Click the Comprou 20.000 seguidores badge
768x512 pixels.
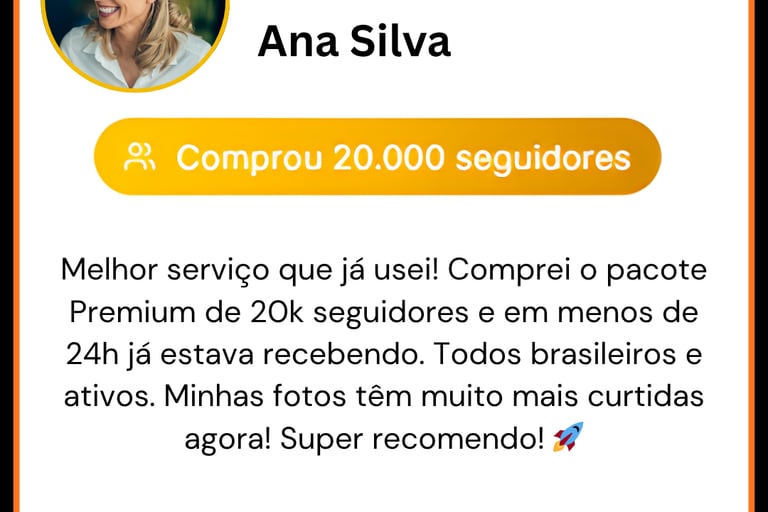tap(378, 157)
